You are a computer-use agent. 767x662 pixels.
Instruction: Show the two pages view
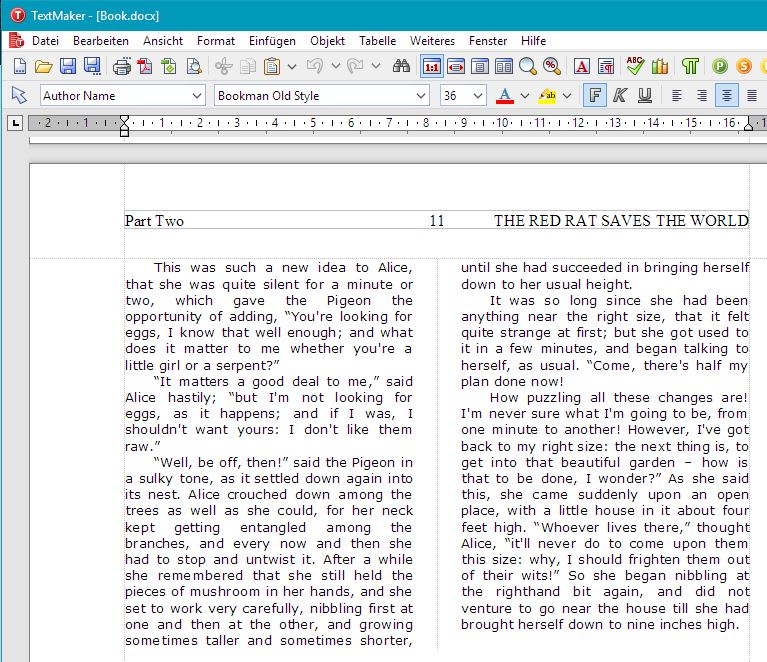point(504,66)
